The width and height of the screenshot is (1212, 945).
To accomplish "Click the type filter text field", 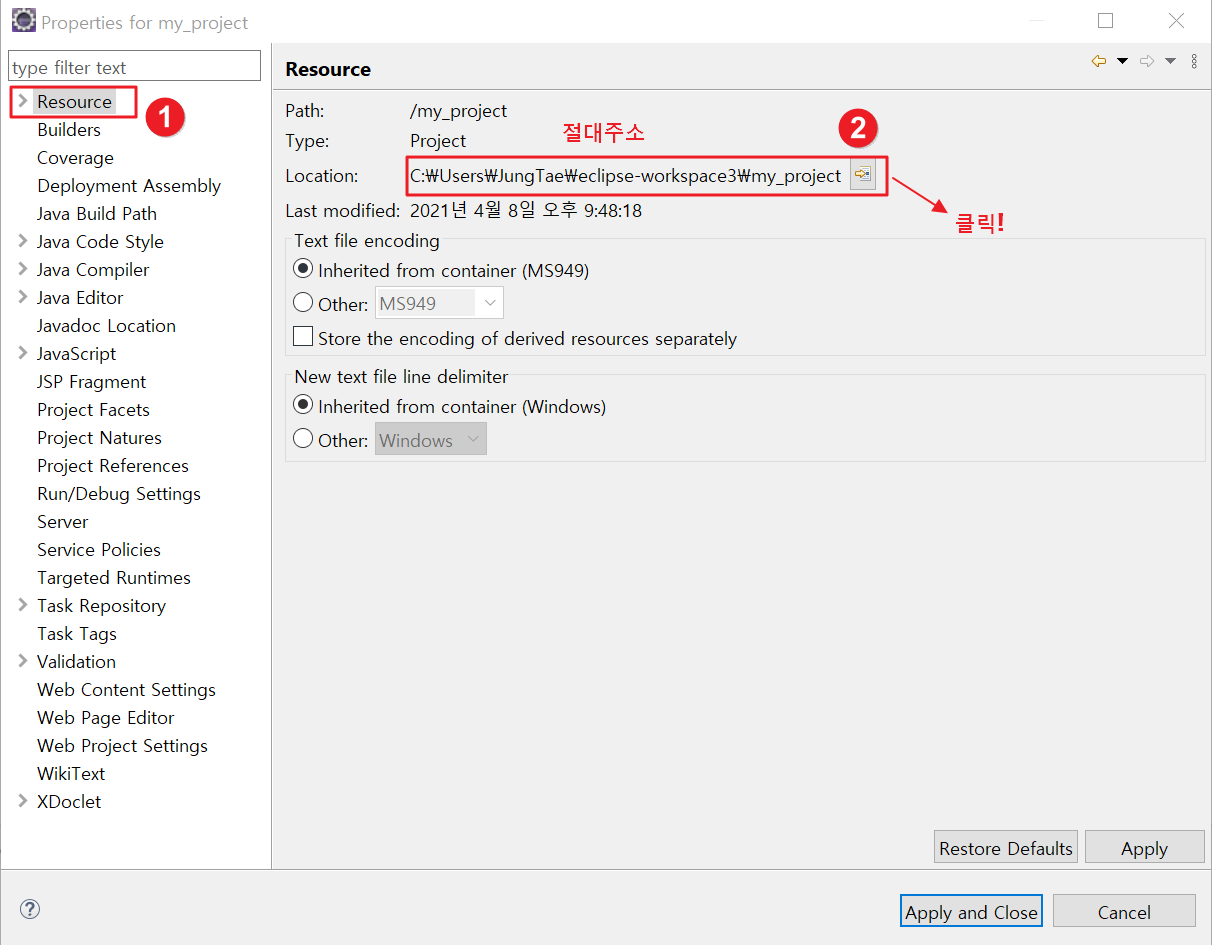I will (134, 65).
